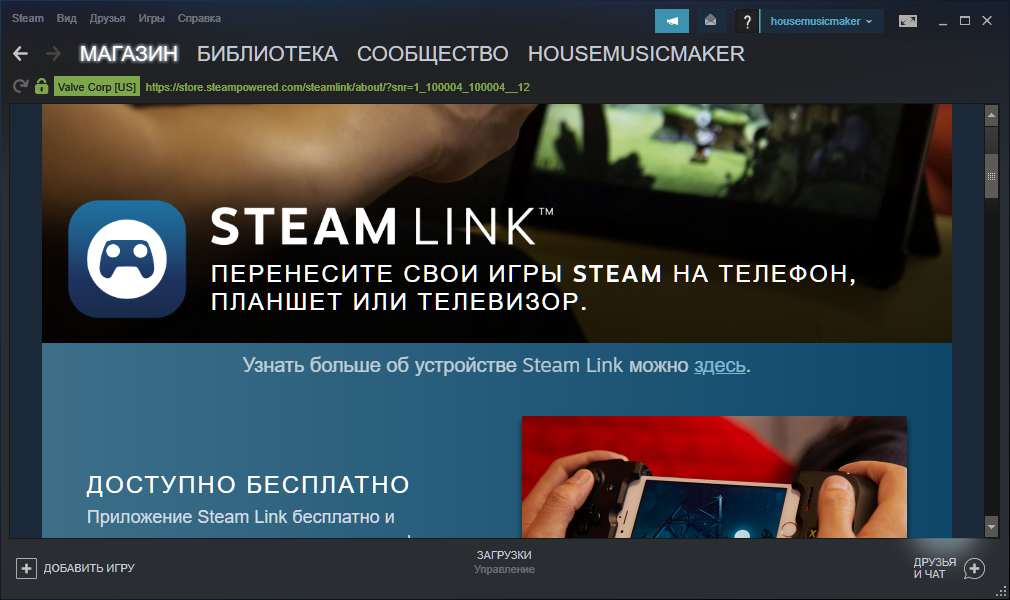Viewport: 1010px width, 600px height.
Task: Click the green padlock security icon
Action: click(41, 86)
